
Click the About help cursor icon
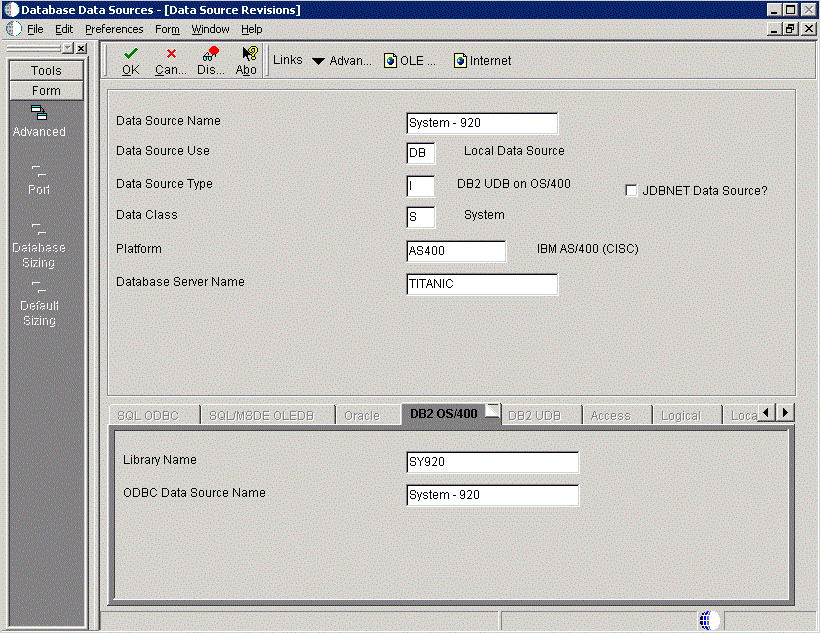pyautogui.click(x=248, y=54)
